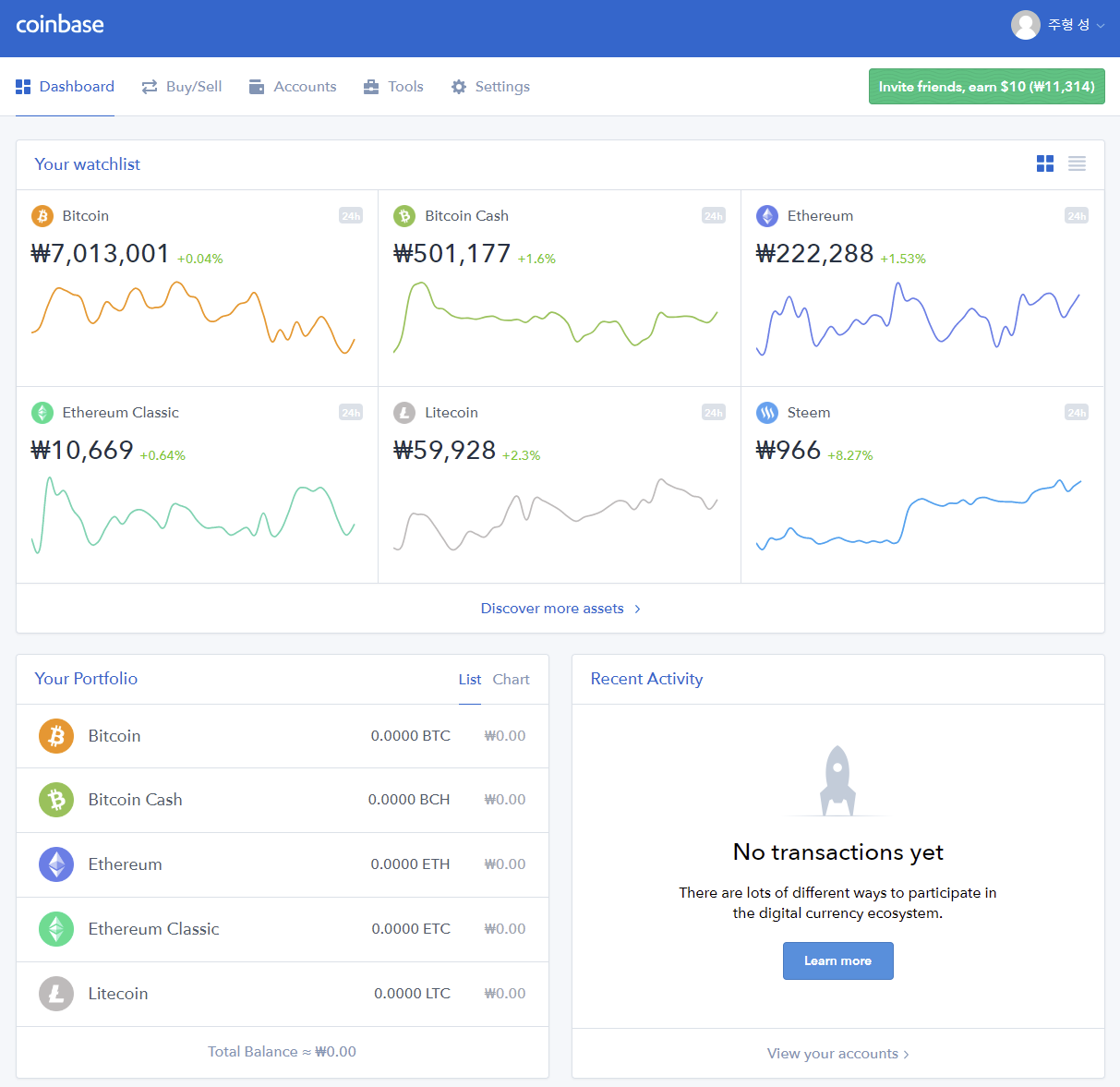Switch to the Accounts tab
This screenshot has height=1087, width=1120.
tap(293, 87)
